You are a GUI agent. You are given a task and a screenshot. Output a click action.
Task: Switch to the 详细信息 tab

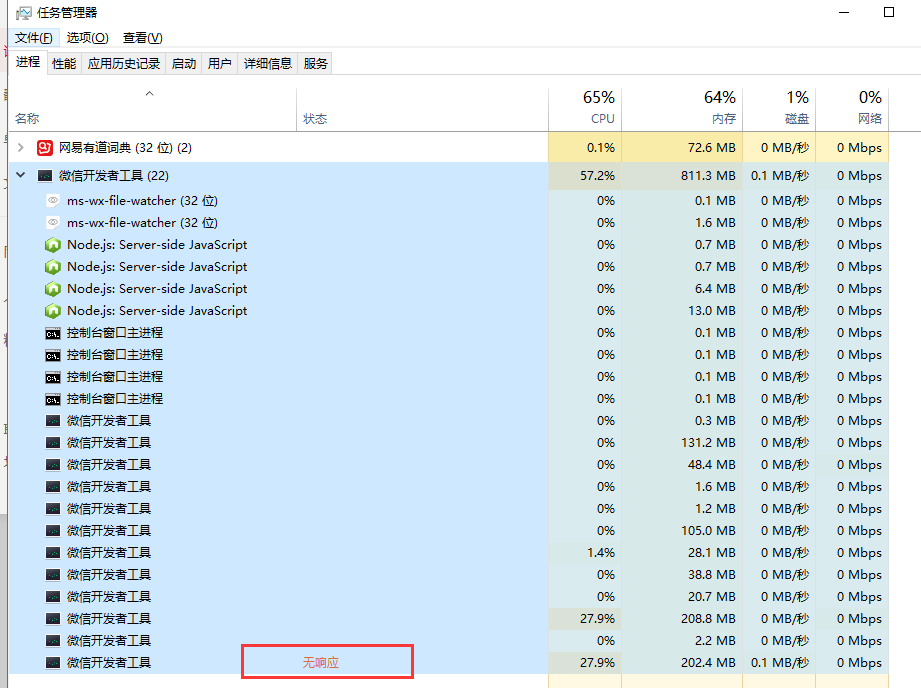click(268, 63)
